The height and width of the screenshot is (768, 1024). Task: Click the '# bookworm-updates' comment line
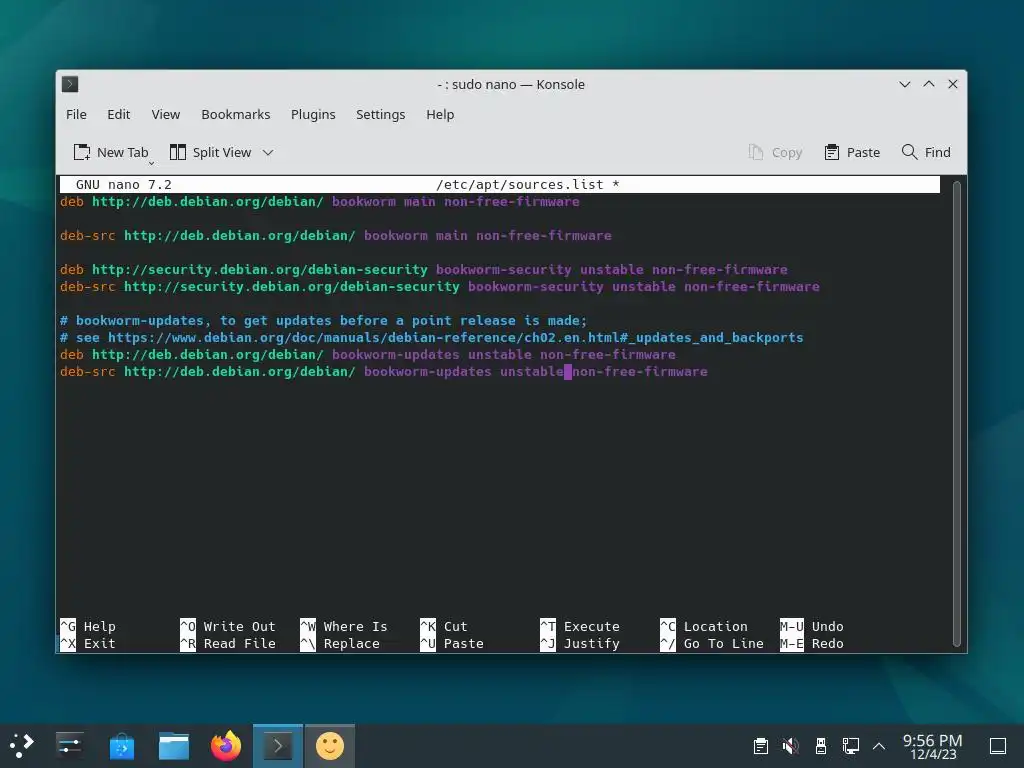(323, 321)
